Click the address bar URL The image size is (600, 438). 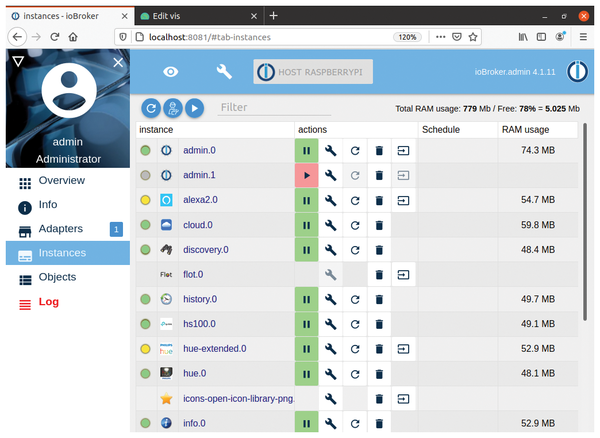210,37
